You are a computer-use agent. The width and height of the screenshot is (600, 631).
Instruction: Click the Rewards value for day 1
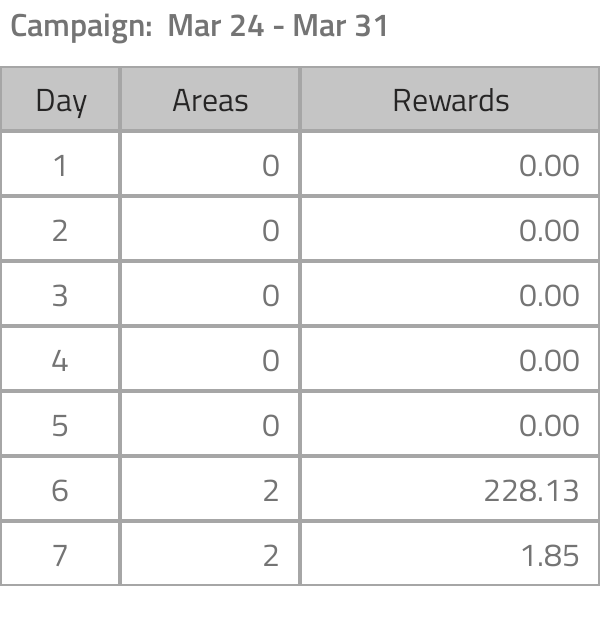549,165
